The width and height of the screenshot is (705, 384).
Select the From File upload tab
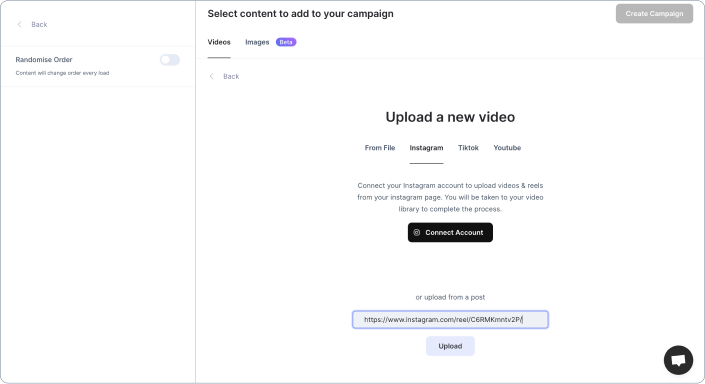[380, 148]
